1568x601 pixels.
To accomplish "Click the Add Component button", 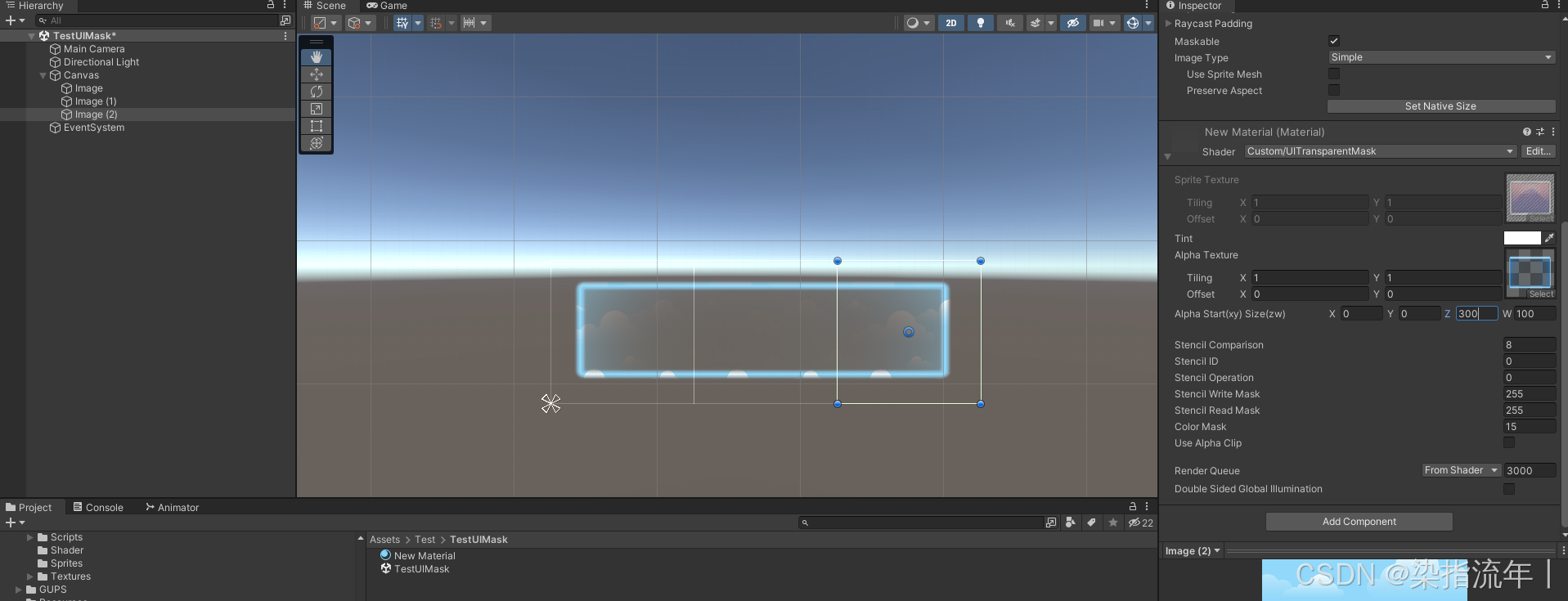I will [x=1359, y=522].
